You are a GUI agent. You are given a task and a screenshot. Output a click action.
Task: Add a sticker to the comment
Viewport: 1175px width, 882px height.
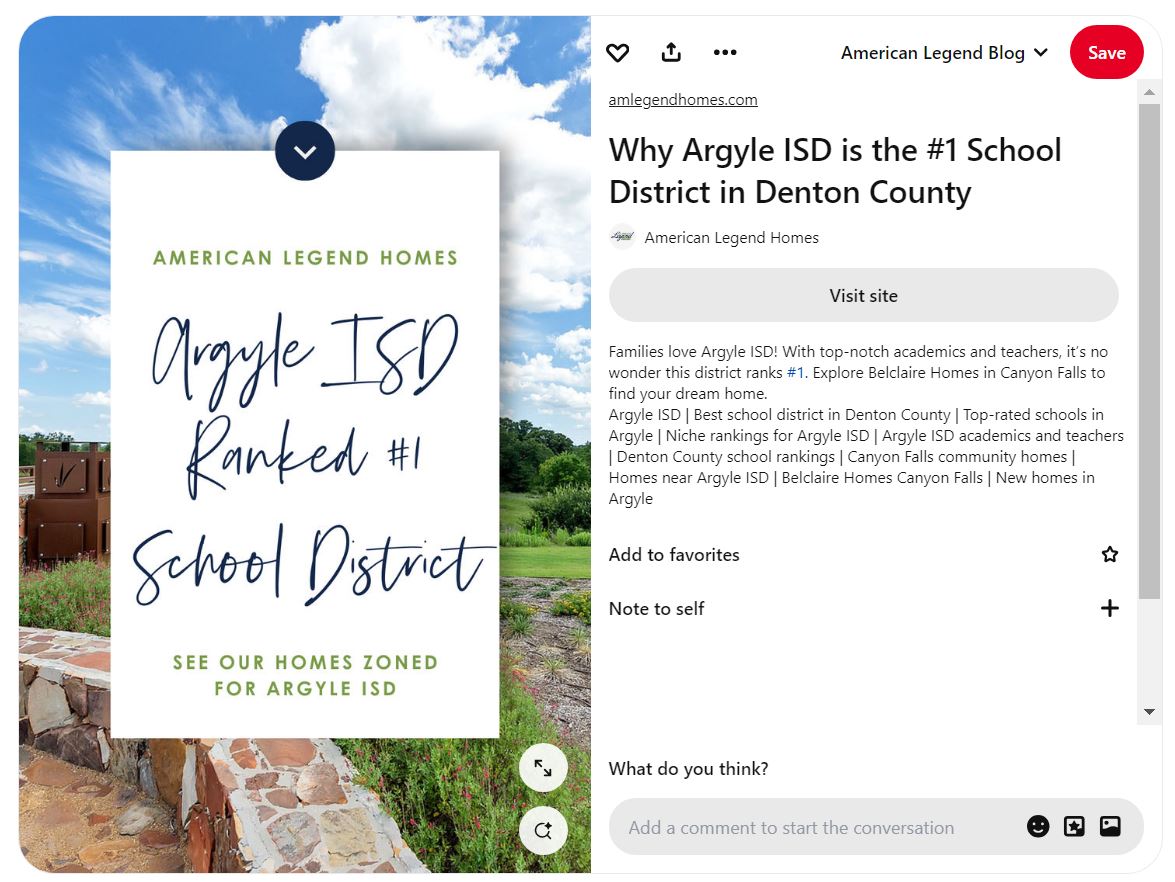click(x=1074, y=827)
